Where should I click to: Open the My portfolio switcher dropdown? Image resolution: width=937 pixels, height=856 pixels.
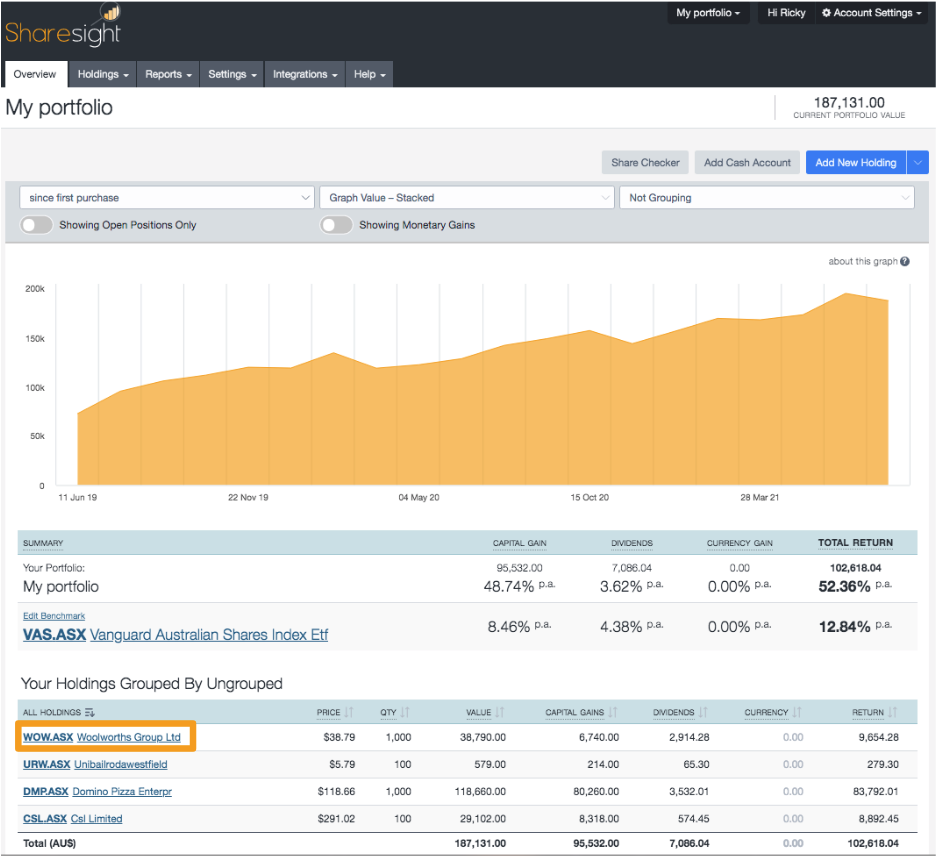click(708, 13)
